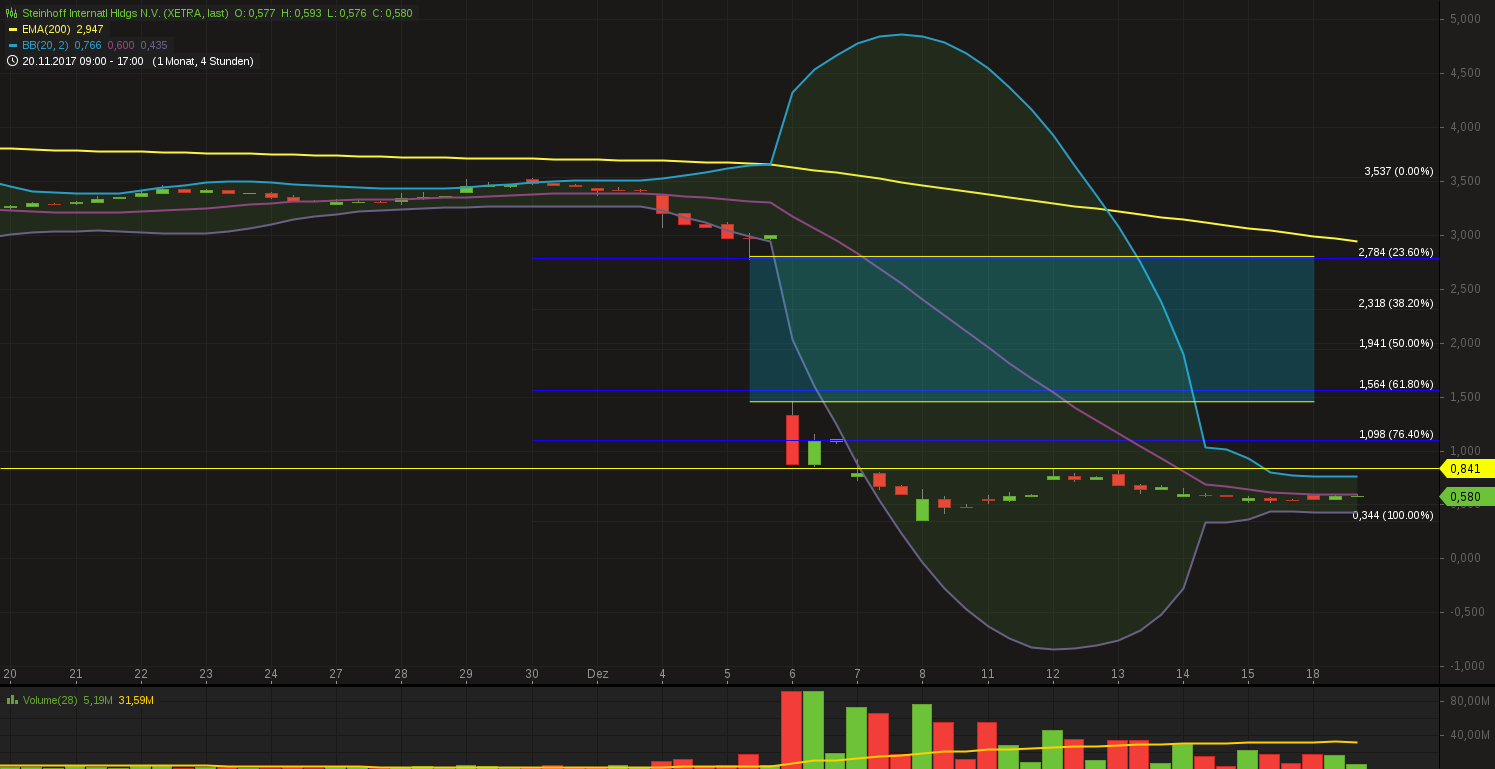
Task: Click the Dez label on the time axis
Action: click(x=597, y=674)
